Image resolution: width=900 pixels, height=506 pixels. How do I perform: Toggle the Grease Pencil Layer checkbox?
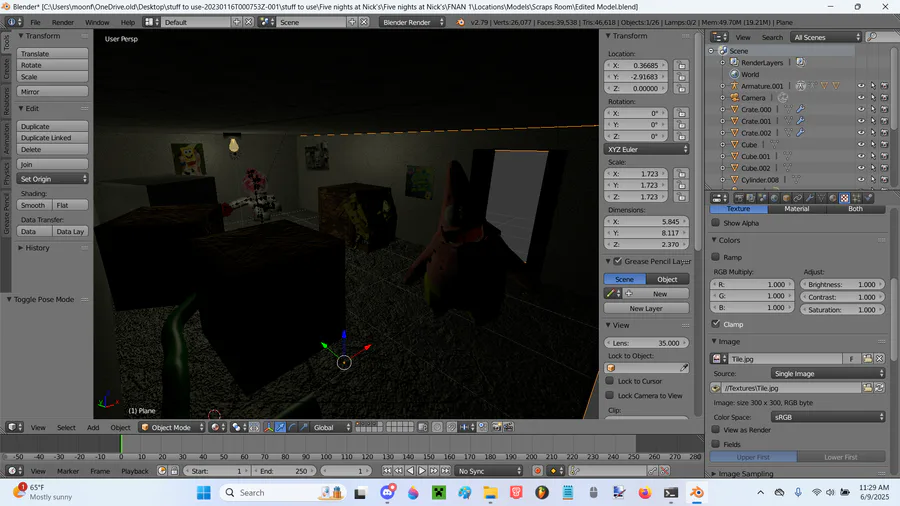coord(618,261)
